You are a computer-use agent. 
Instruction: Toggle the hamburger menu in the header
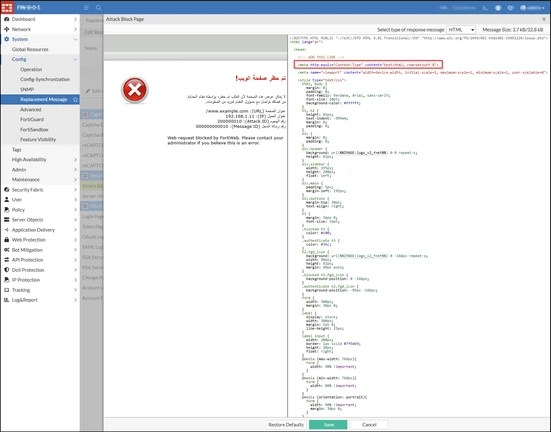coord(86,8)
